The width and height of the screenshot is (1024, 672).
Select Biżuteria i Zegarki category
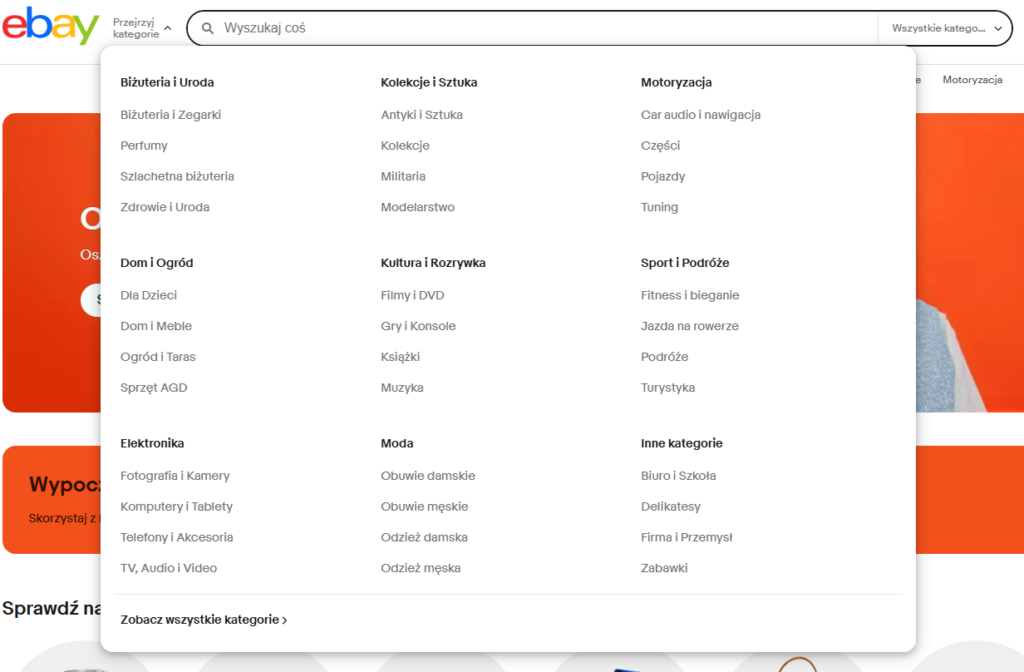[x=171, y=115]
